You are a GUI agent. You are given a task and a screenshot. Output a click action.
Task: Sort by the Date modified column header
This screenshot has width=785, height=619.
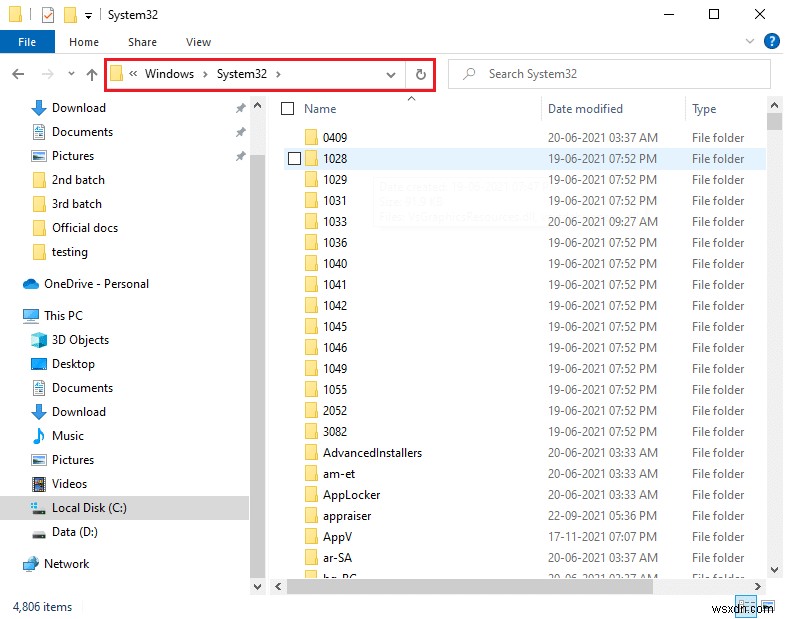click(585, 109)
